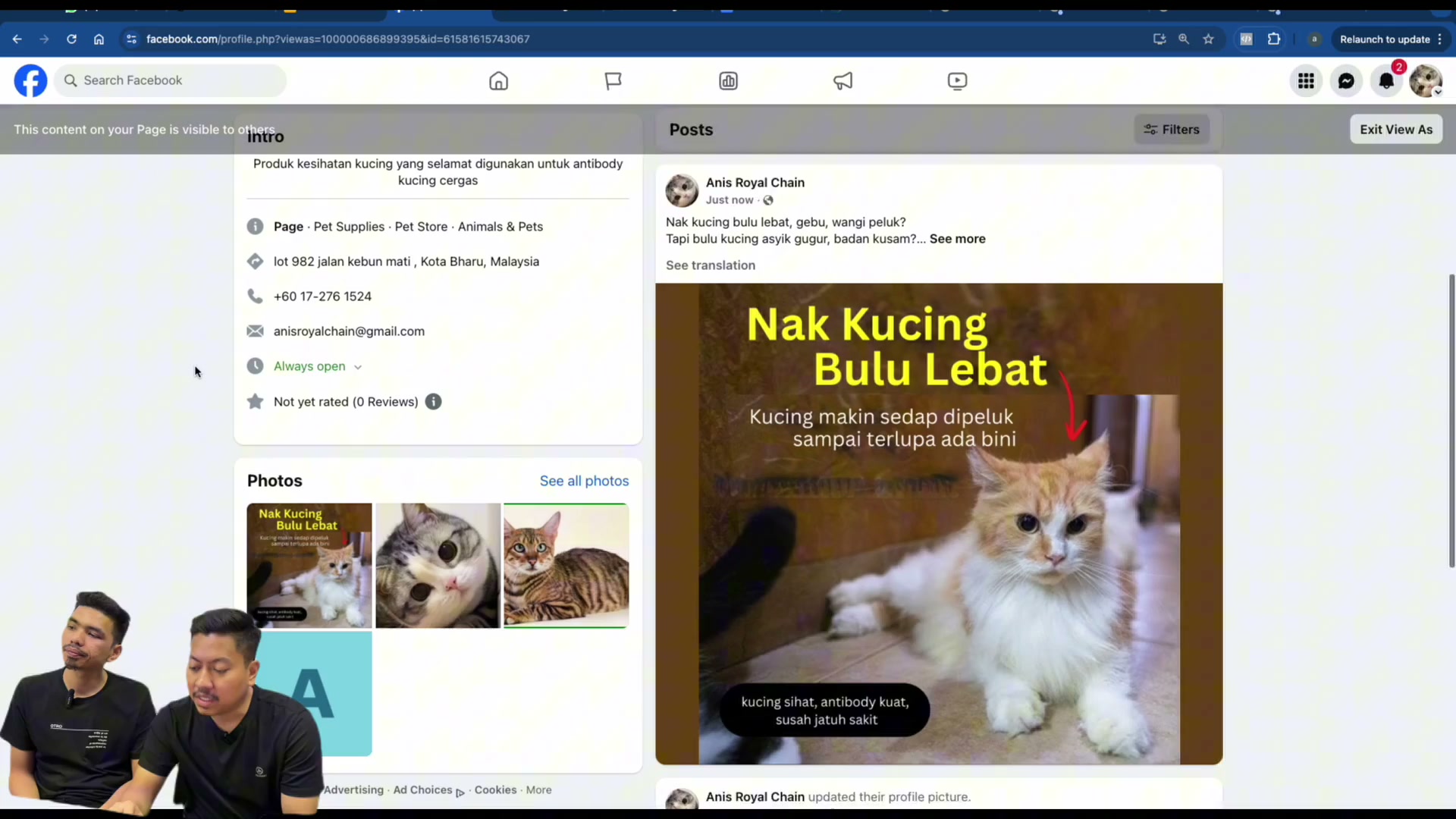Open the browser extensions puzzle icon

click(x=1274, y=39)
